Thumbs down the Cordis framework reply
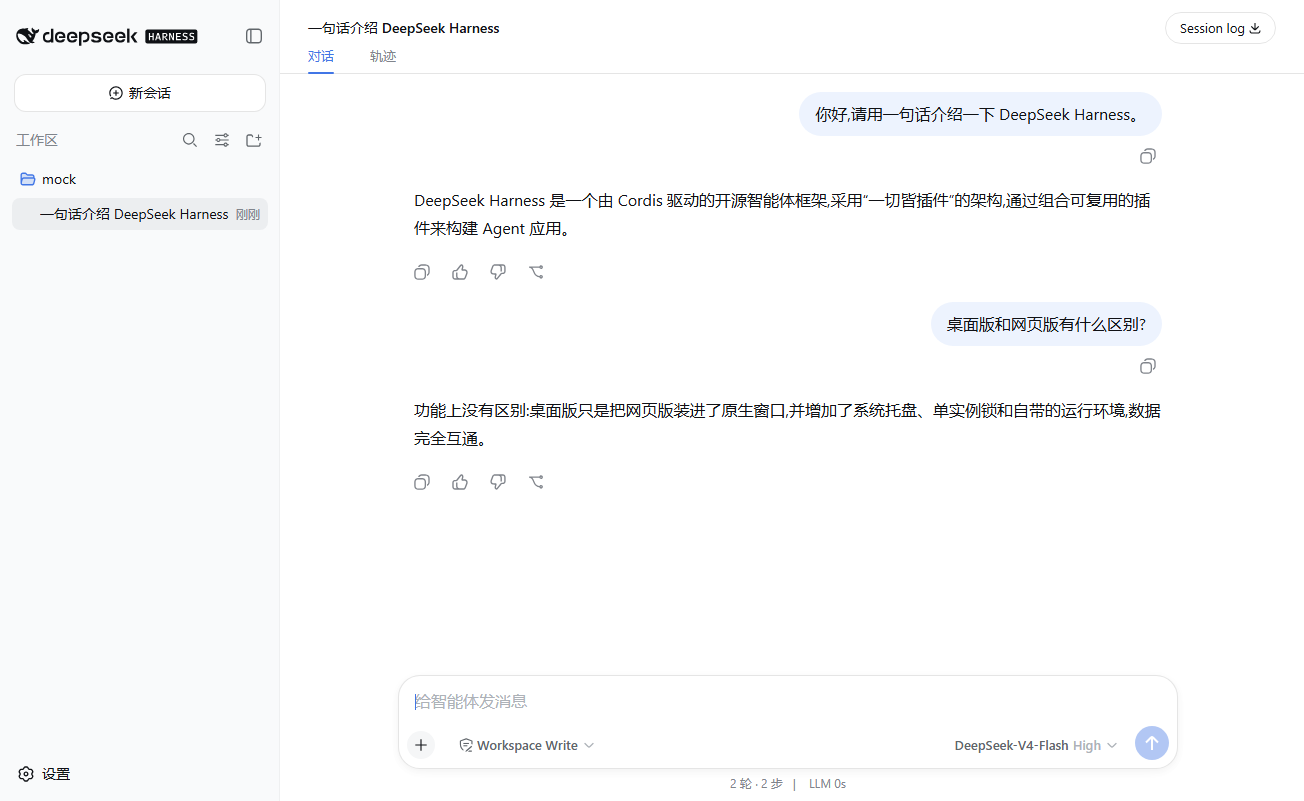 [x=498, y=272]
